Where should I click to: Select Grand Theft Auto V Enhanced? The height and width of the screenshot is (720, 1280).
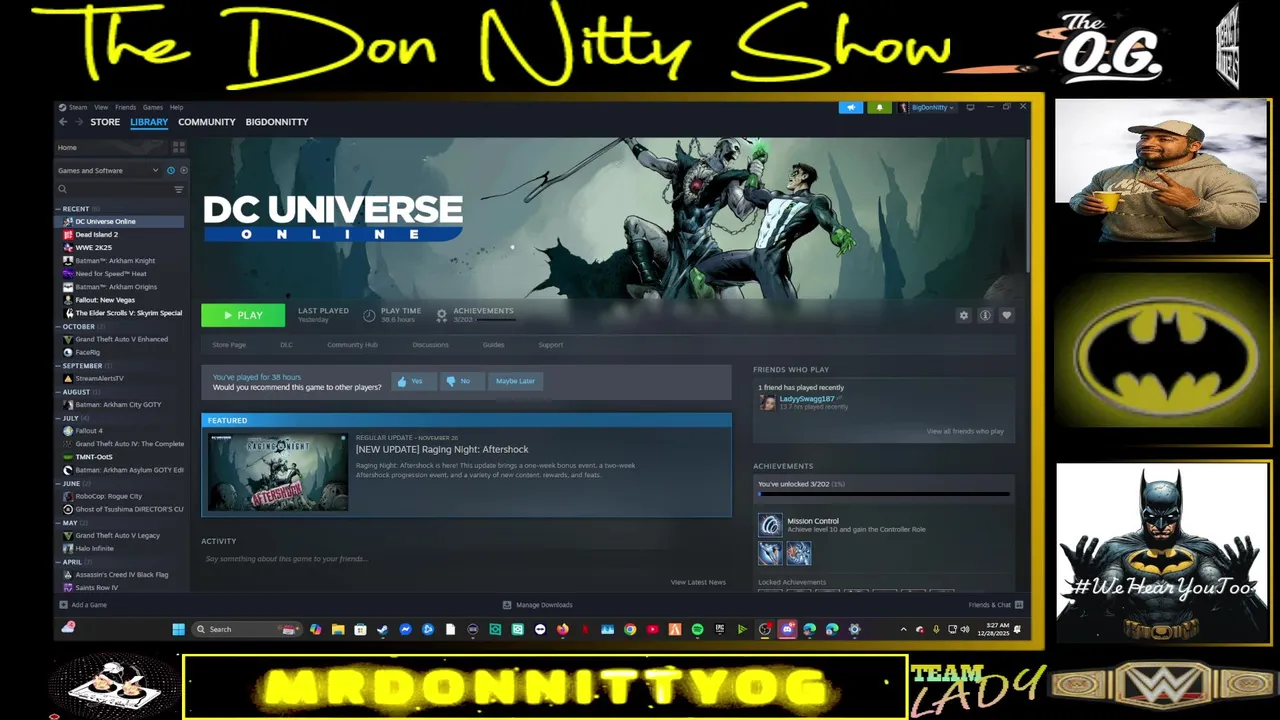coord(121,340)
